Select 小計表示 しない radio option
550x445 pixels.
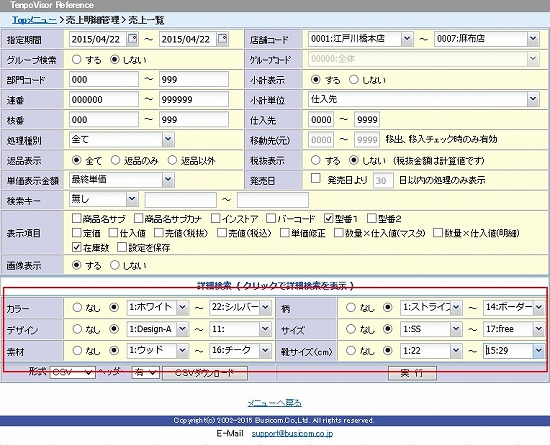coord(354,80)
